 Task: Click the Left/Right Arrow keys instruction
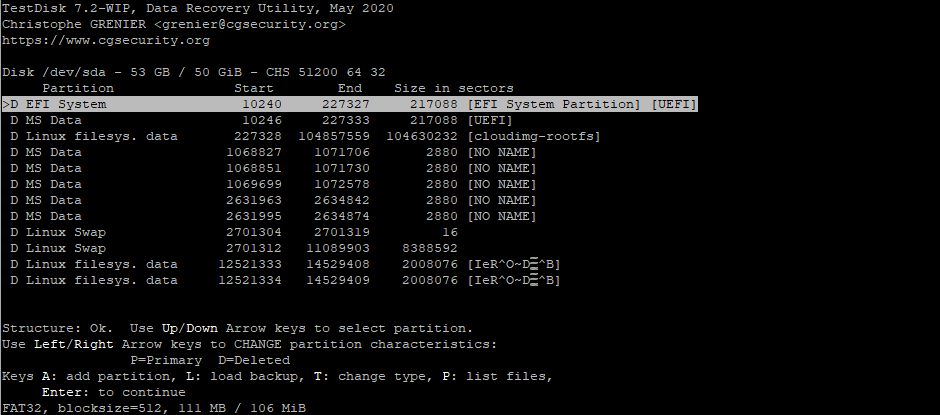(249, 344)
